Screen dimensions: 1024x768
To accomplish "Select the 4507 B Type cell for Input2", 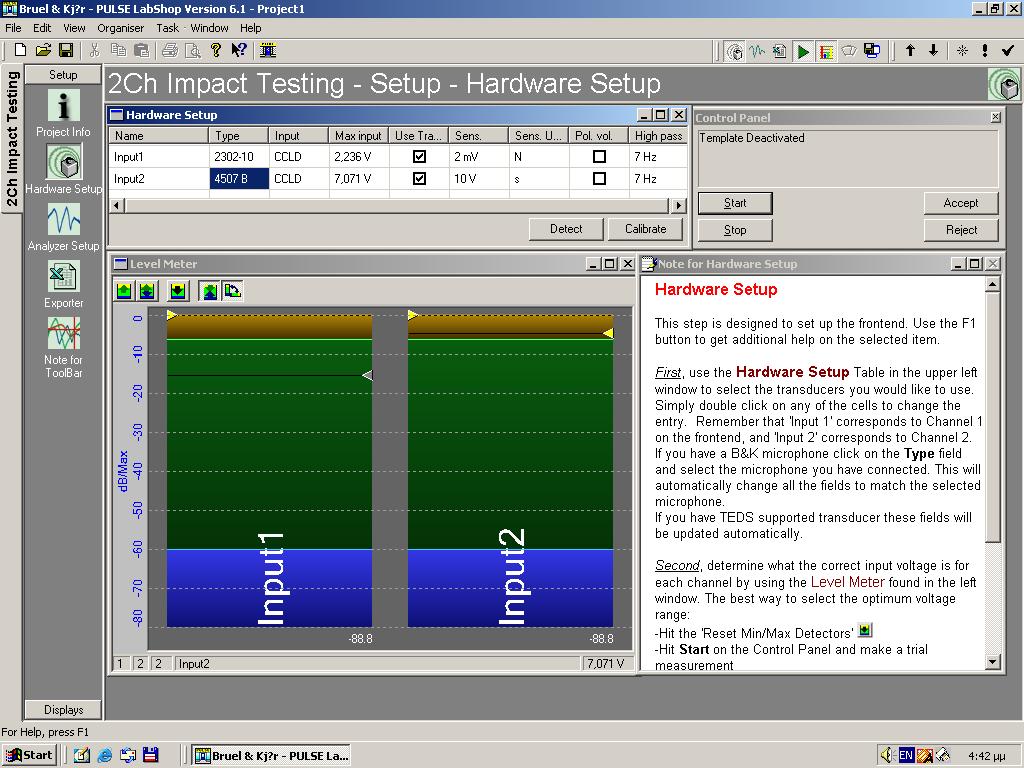I will 239,178.
